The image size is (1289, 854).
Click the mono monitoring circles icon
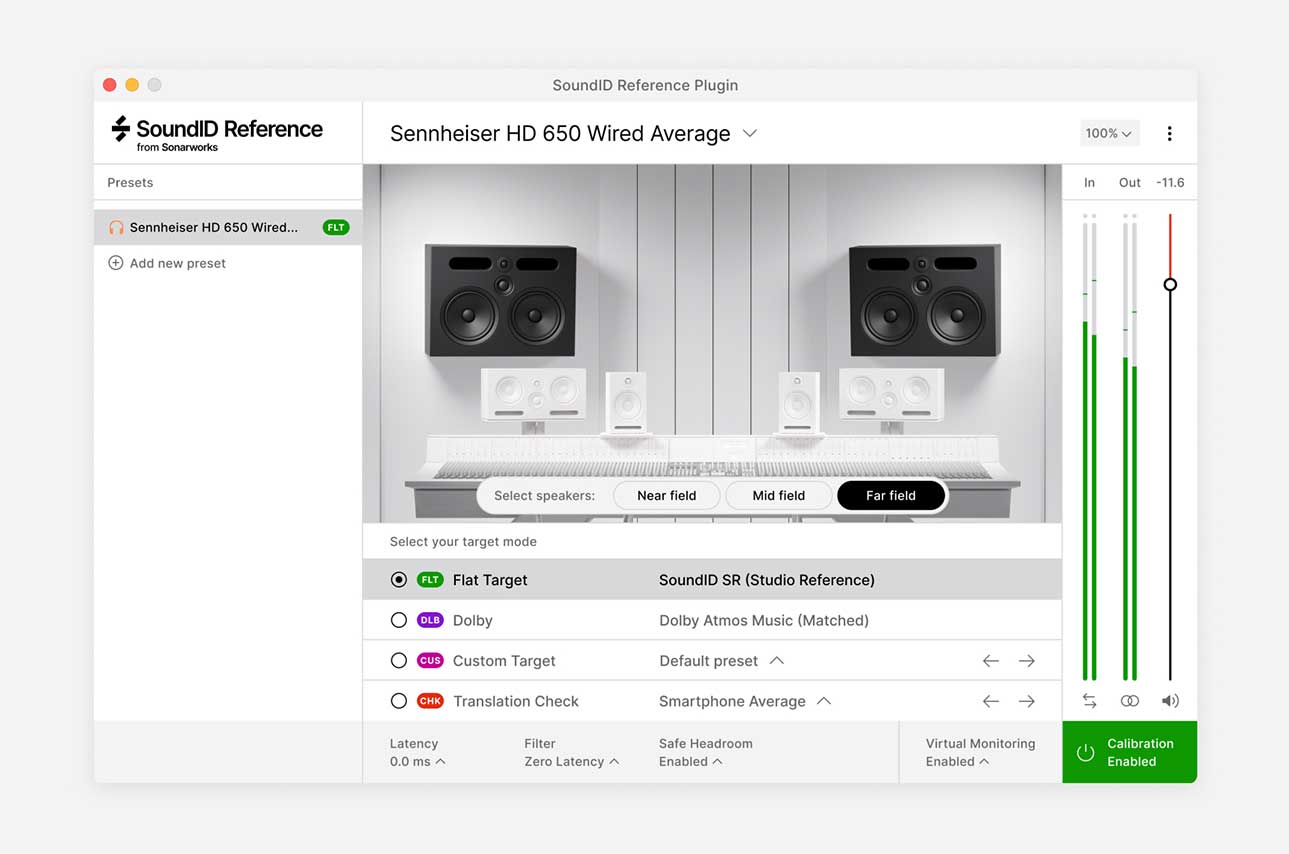tap(1130, 701)
